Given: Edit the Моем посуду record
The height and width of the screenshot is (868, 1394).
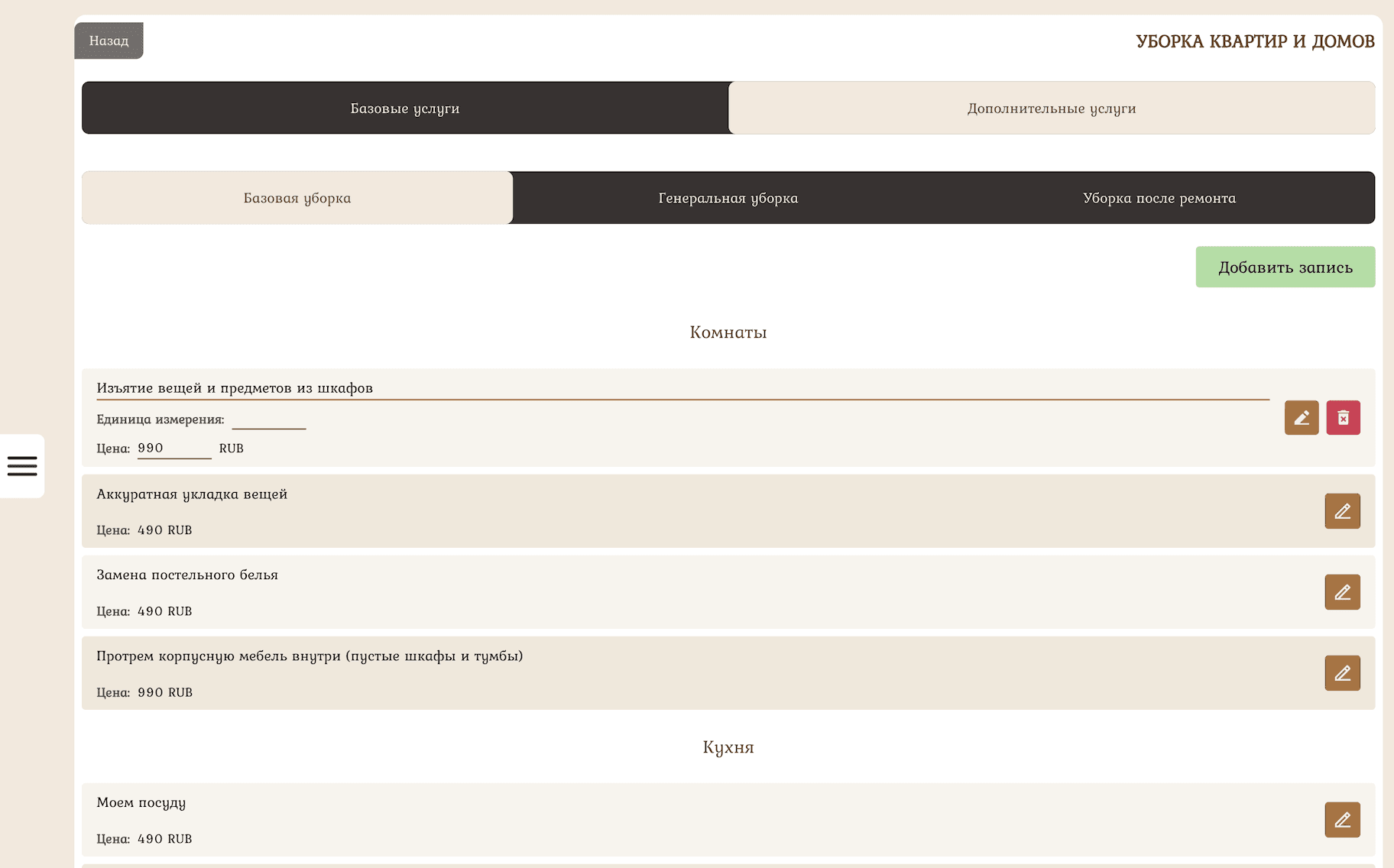Looking at the screenshot, I should tap(1342, 820).
